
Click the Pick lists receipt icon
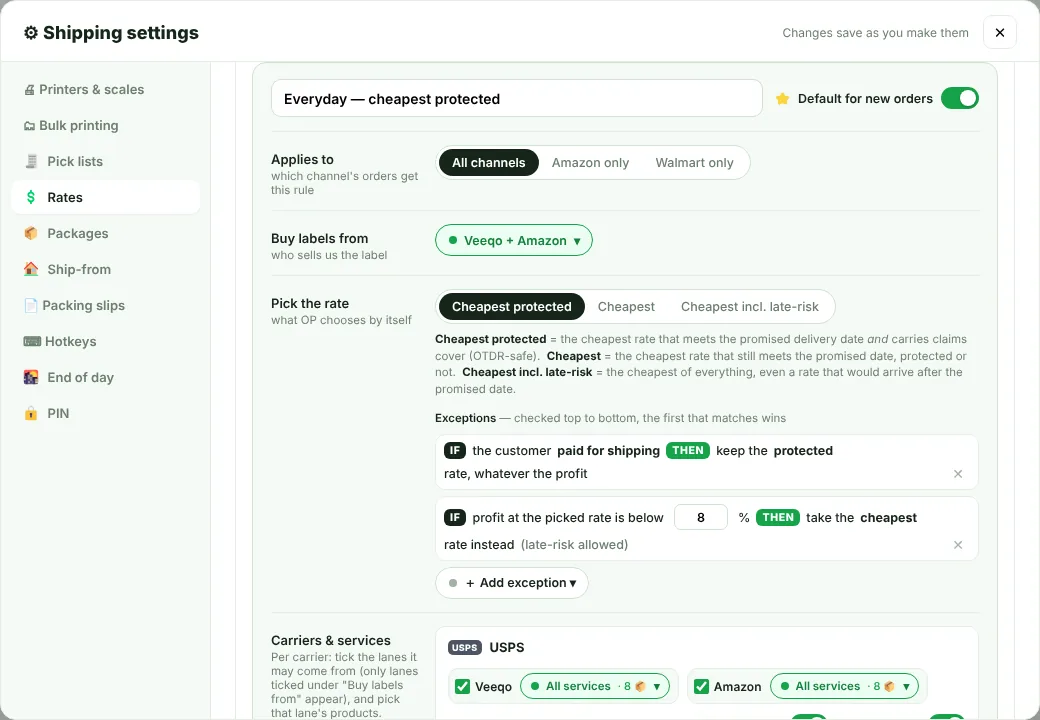(x=31, y=161)
